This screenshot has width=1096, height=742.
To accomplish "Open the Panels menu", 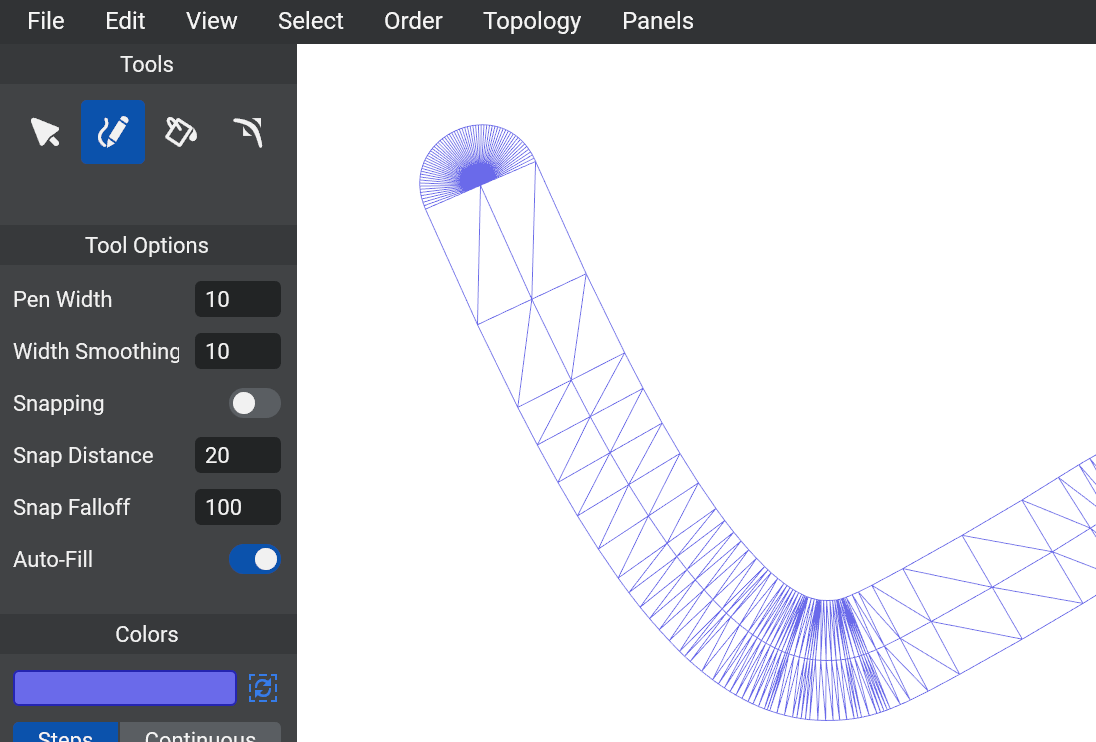I will pyautogui.click(x=658, y=21).
